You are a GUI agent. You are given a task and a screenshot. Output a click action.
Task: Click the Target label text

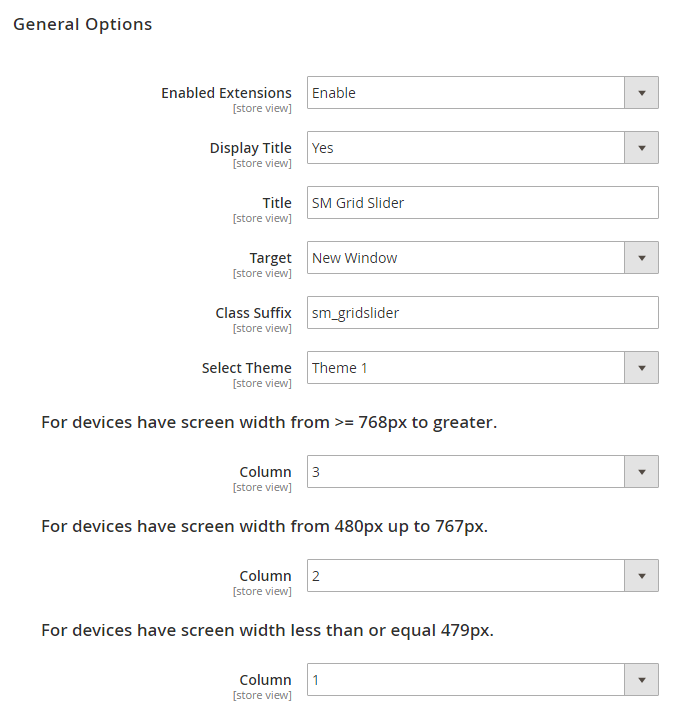(271, 258)
